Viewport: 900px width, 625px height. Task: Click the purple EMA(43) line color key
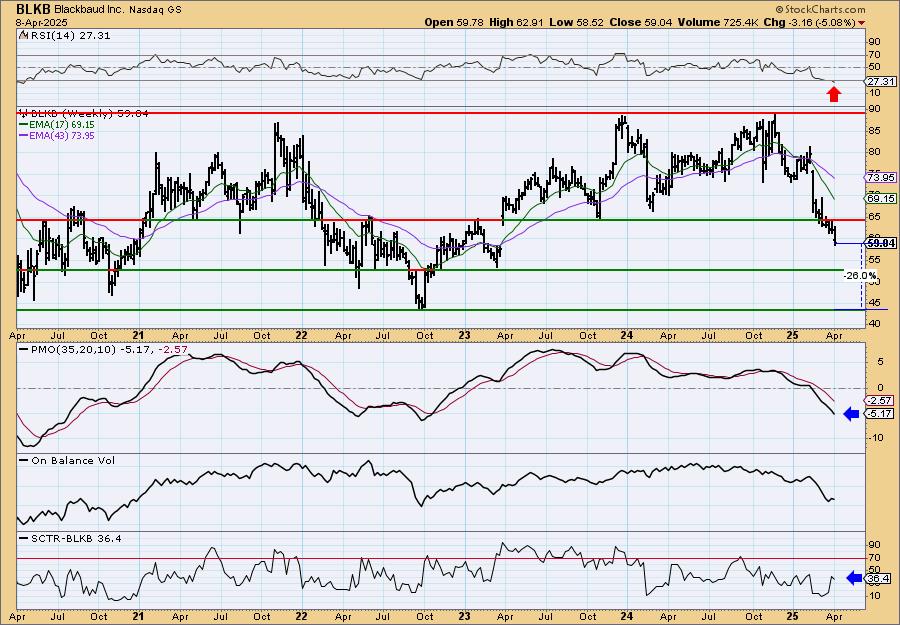(x=24, y=135)
